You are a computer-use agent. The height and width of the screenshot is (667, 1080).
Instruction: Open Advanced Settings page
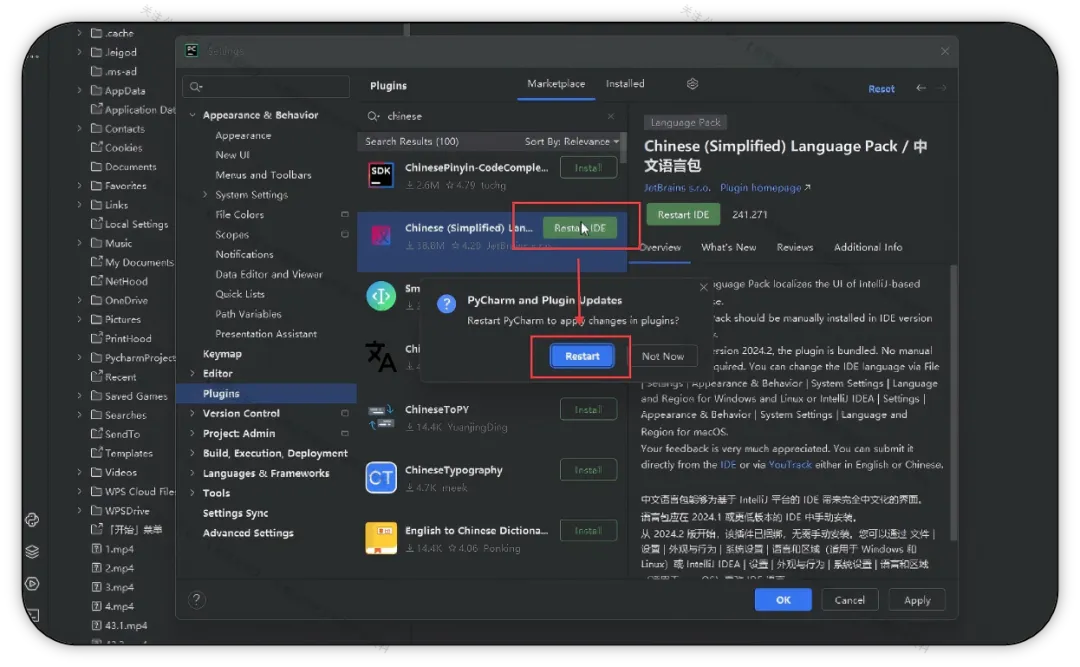[248, 533]
